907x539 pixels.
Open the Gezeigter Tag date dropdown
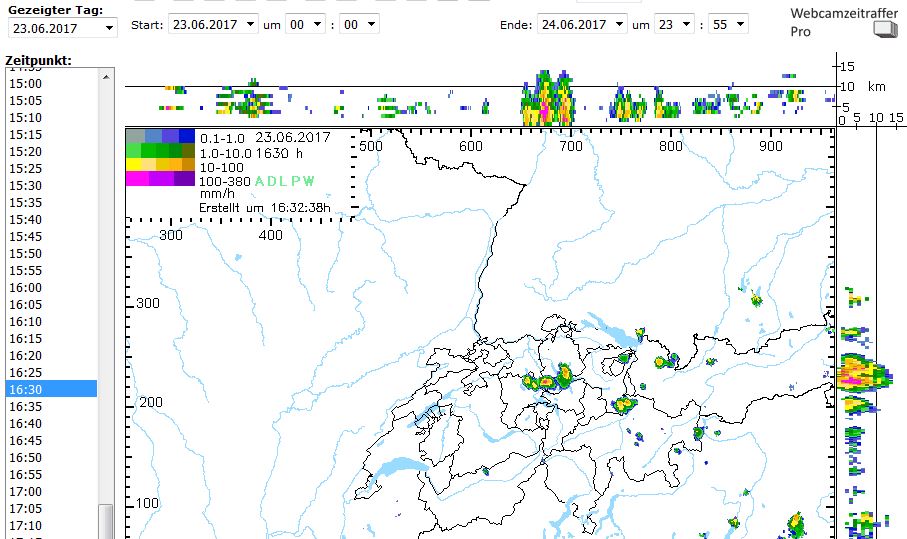point(62,28)
